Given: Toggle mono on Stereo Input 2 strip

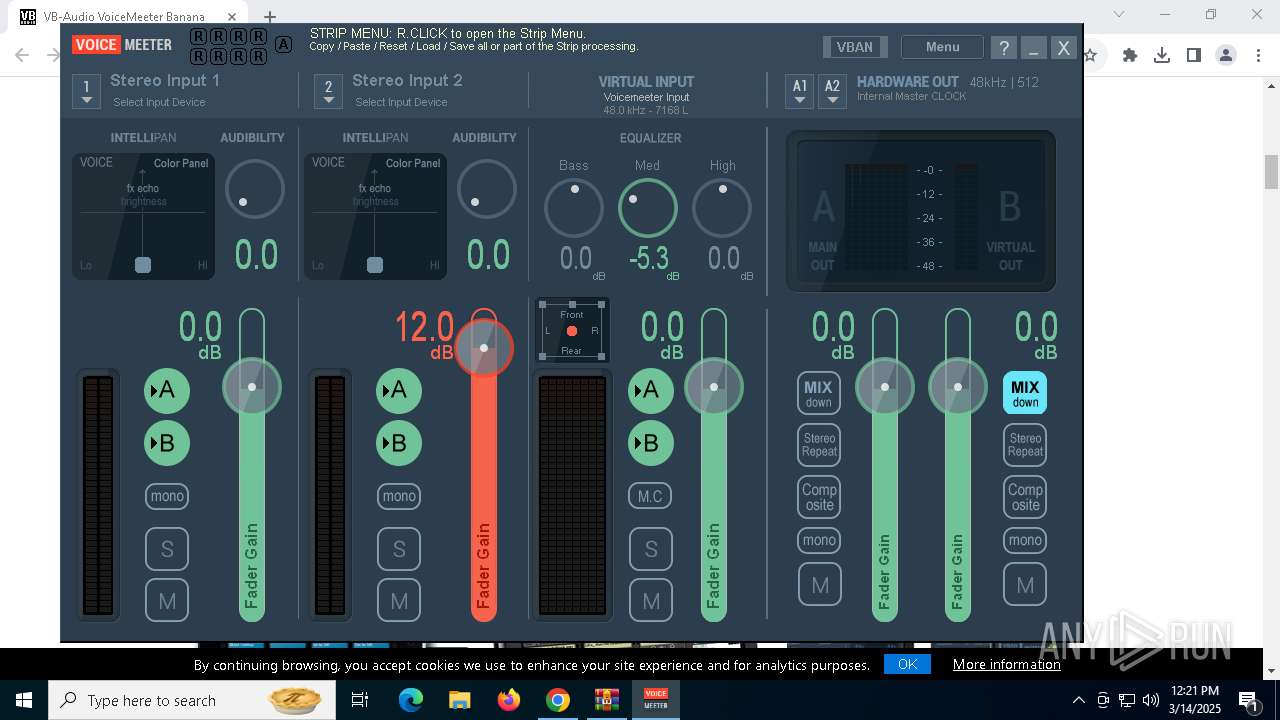Looking at the screenshot, I should click(x=399, y=496).
